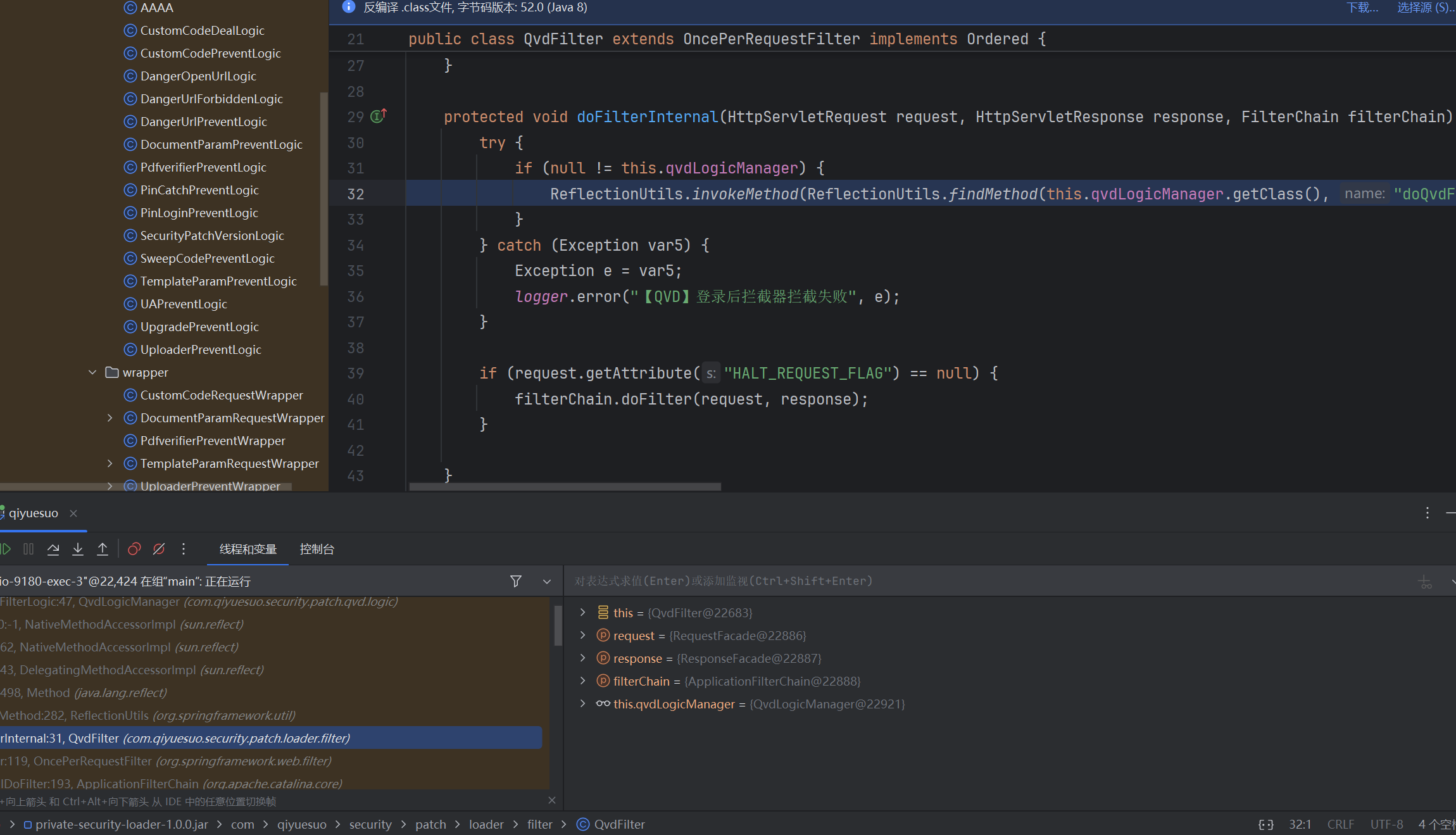This screenshot has height=835, width=1456.
Task: Click override gutter icon on line 29
Action: click(378, 116)
